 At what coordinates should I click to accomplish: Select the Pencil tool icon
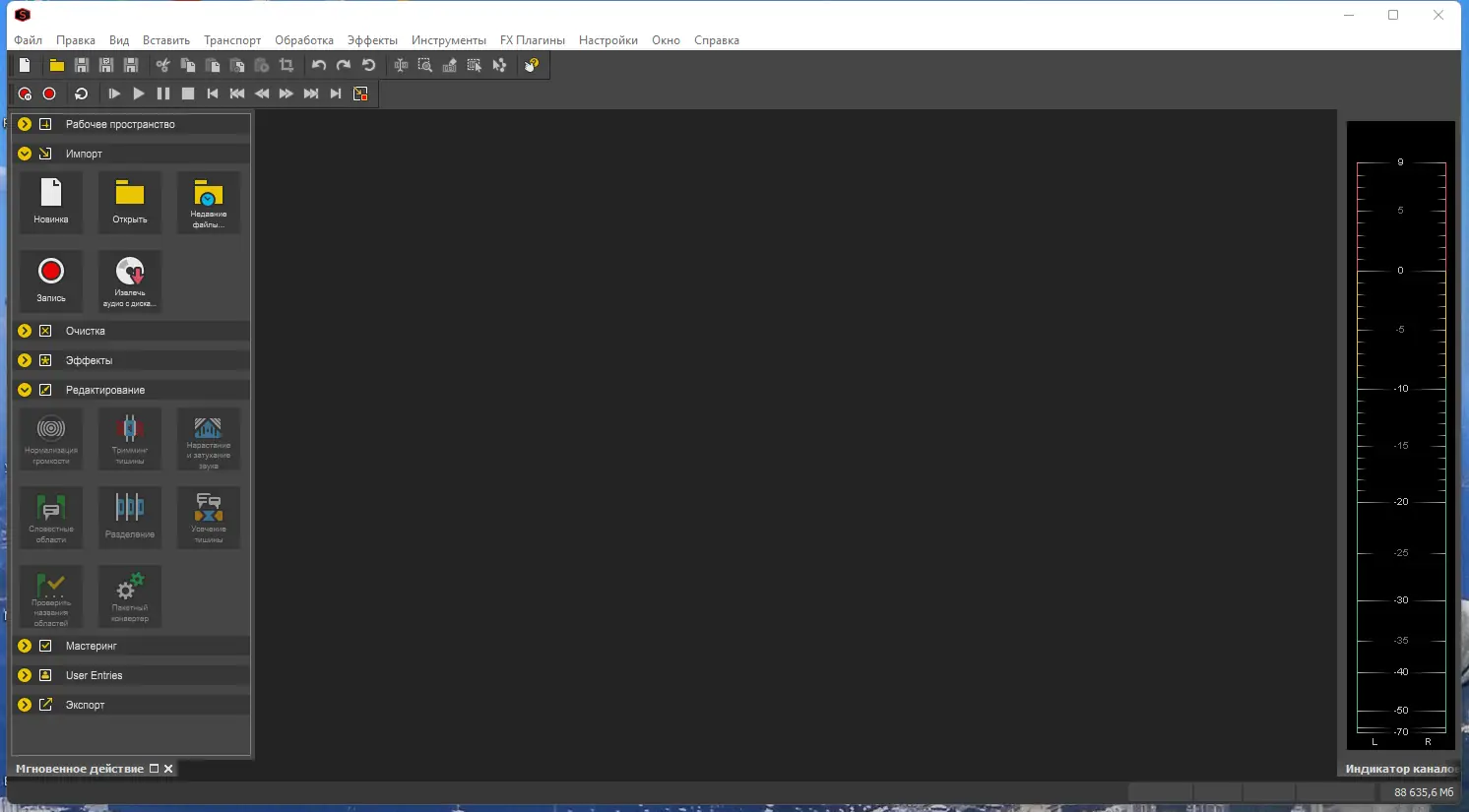coord(450,65)
